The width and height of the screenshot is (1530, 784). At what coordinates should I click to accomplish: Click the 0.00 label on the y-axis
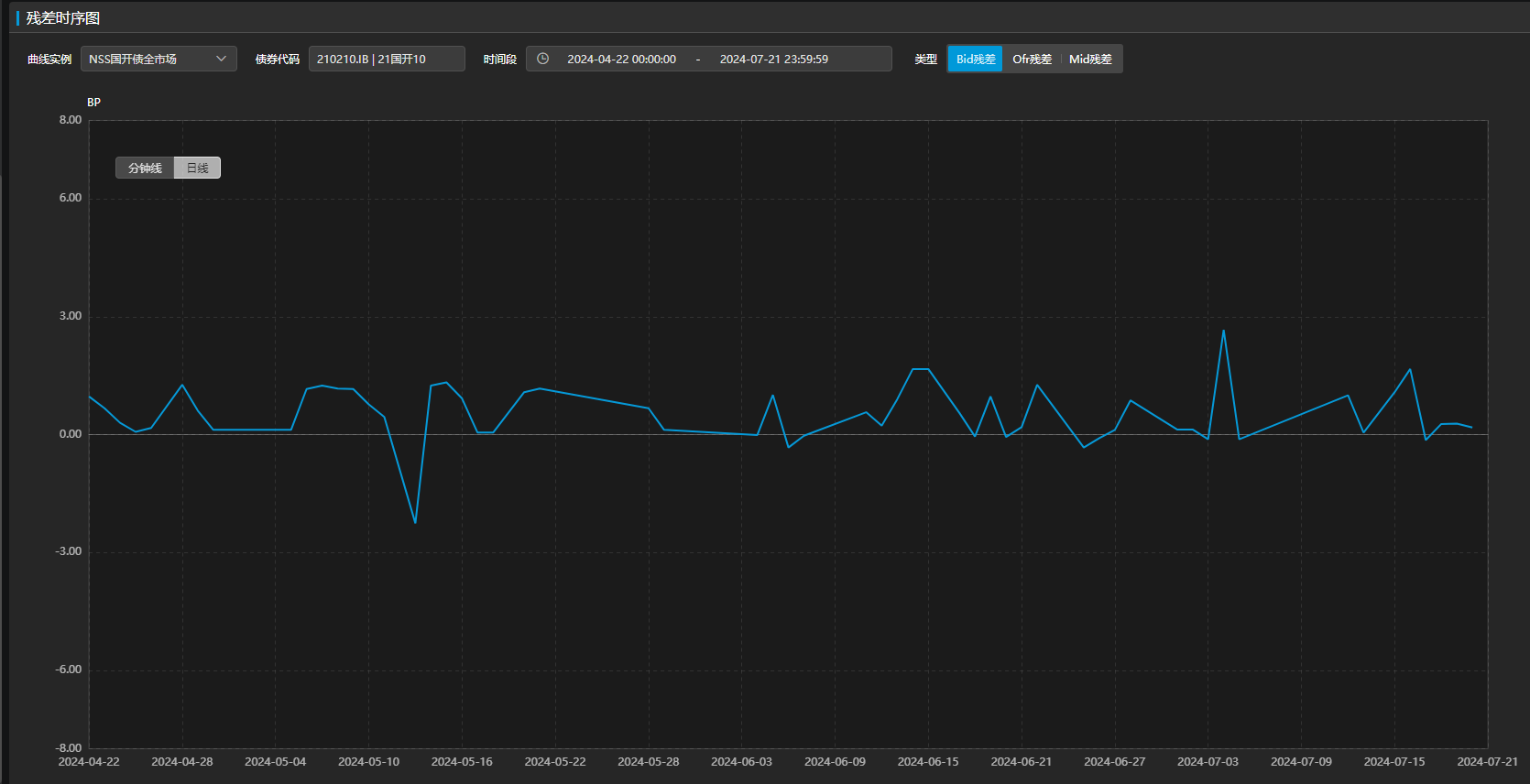click(x=71, y=434)
